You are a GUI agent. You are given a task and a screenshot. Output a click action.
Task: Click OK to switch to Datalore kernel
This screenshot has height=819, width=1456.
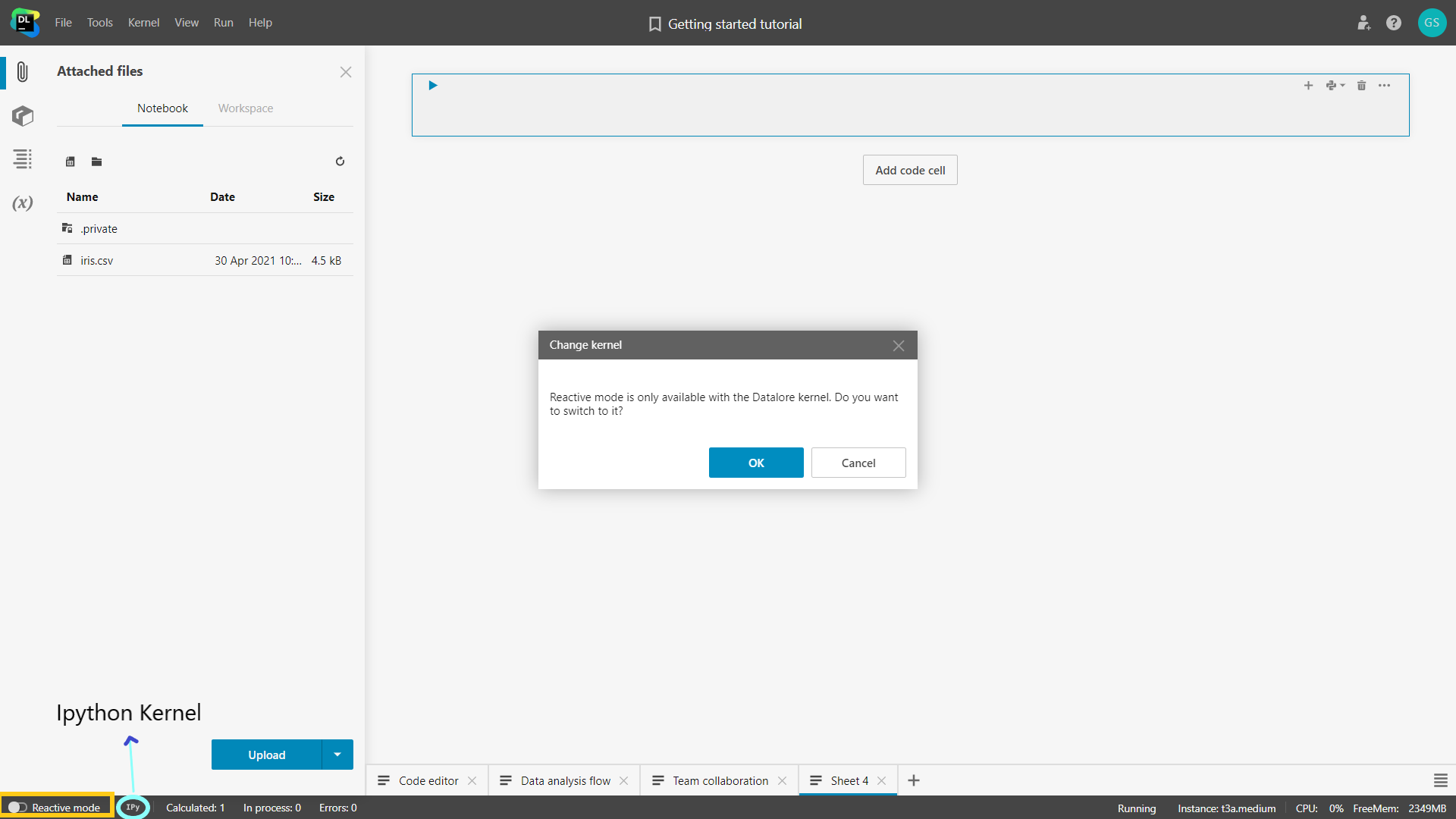pos(756,462)
